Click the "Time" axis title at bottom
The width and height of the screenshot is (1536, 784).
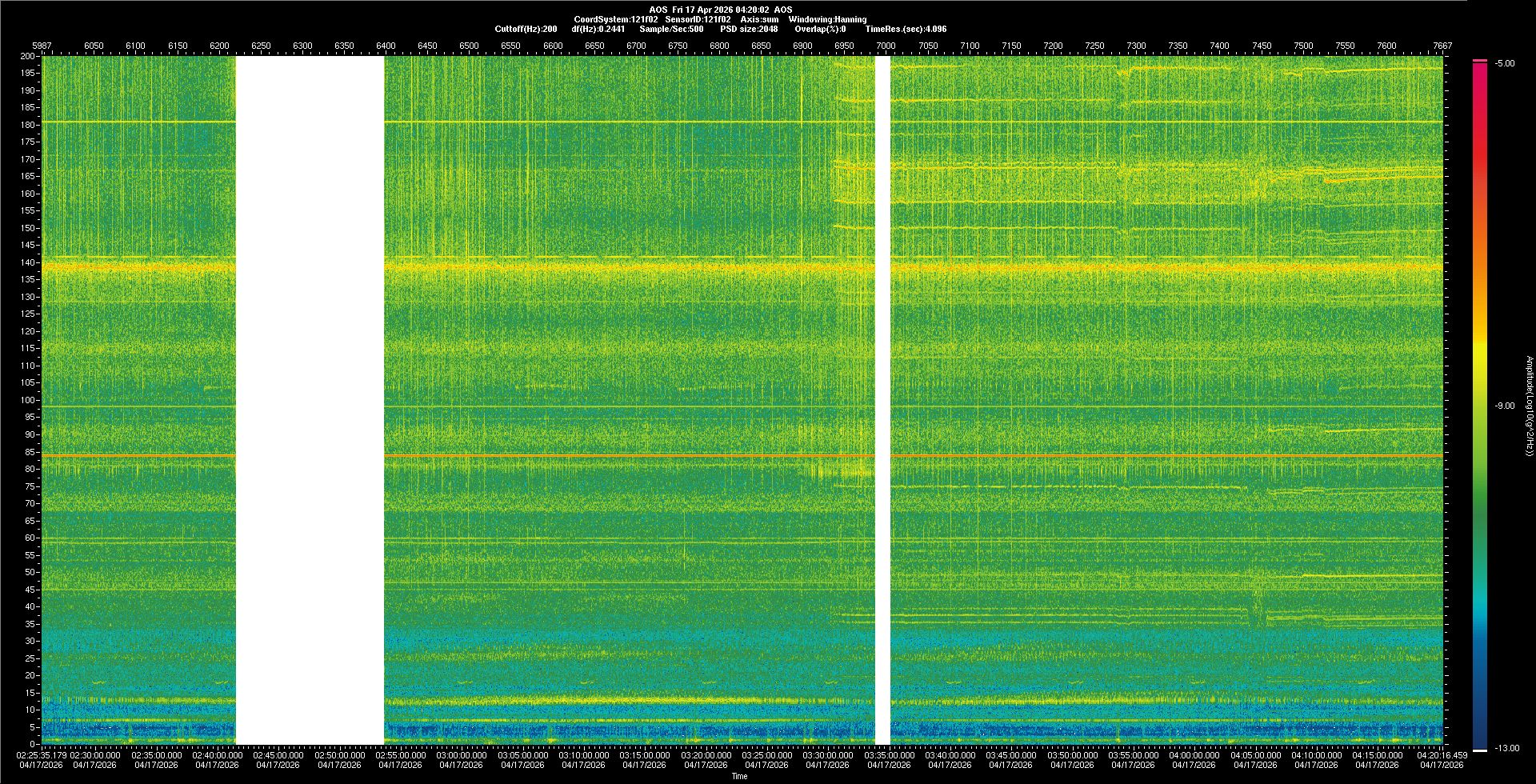pyautogui.click(x=739, y=776)
